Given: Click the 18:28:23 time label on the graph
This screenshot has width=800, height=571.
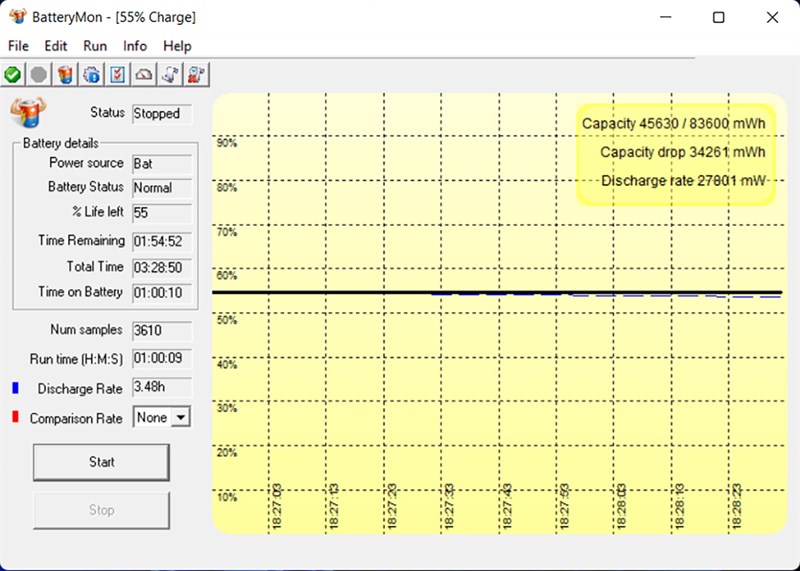Looking at the screenshot, I should coord(737,507).
